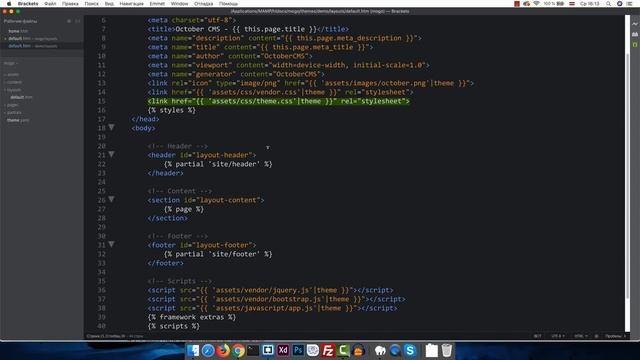Open FileZilla from the dock

[328, 351]
